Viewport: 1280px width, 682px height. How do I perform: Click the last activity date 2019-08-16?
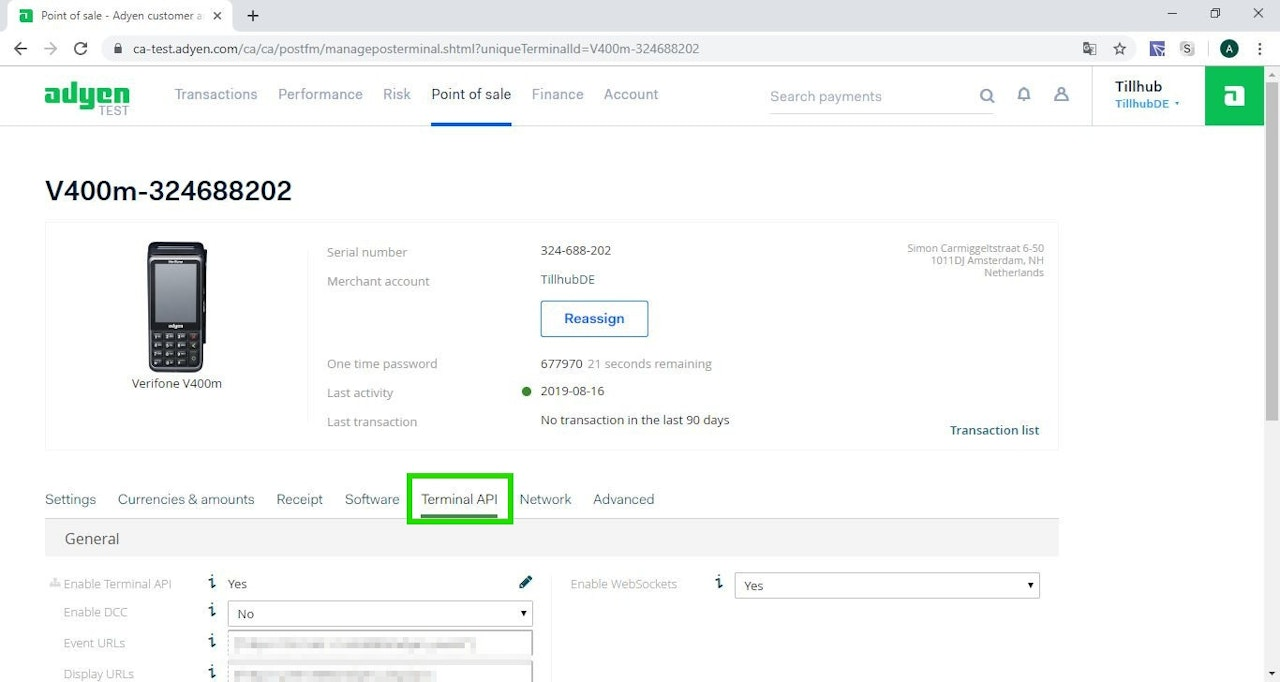(x=572, y=391)
